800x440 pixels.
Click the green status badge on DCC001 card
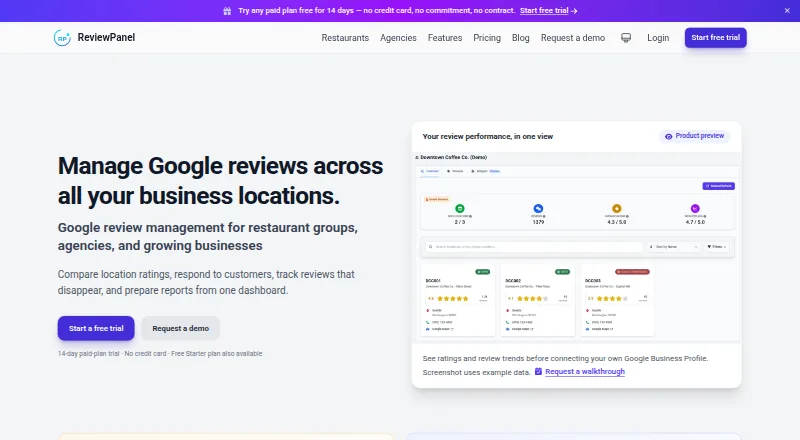click(x=483, y=272)
